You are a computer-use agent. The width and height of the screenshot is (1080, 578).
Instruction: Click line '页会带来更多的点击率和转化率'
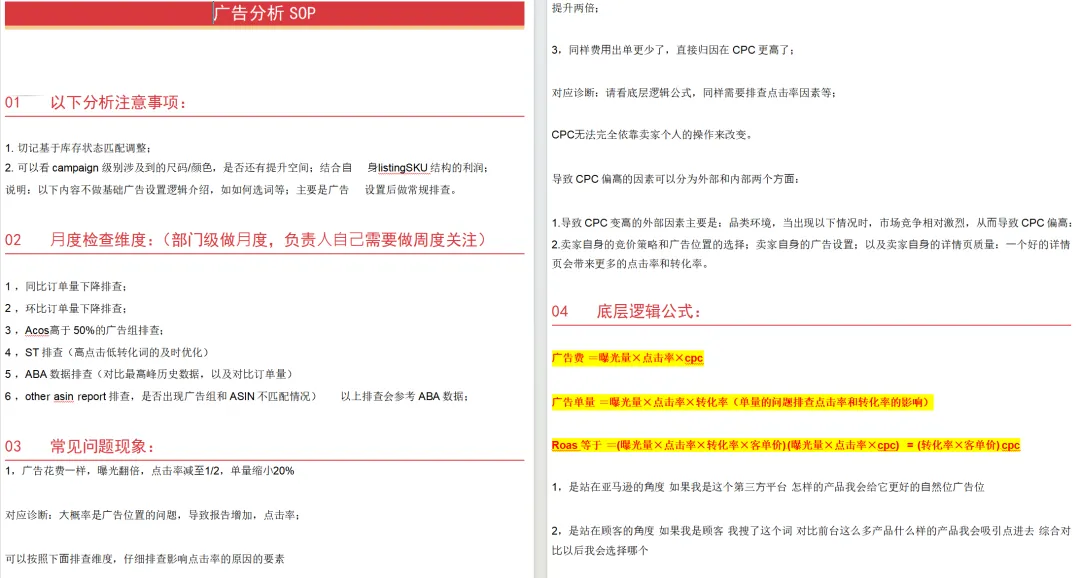(630, 264)
